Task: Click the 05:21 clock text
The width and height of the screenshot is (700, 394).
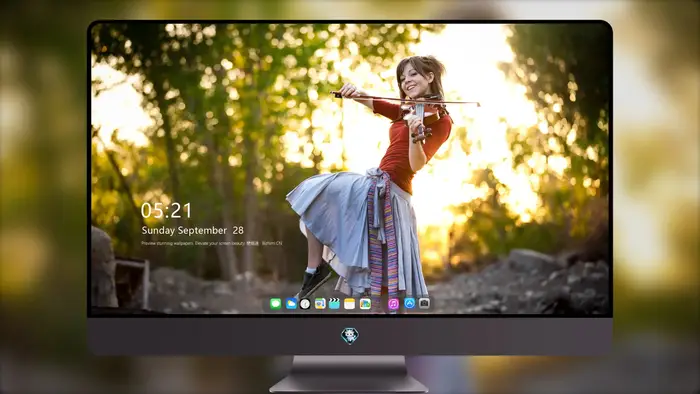Action: pos(166,211)
